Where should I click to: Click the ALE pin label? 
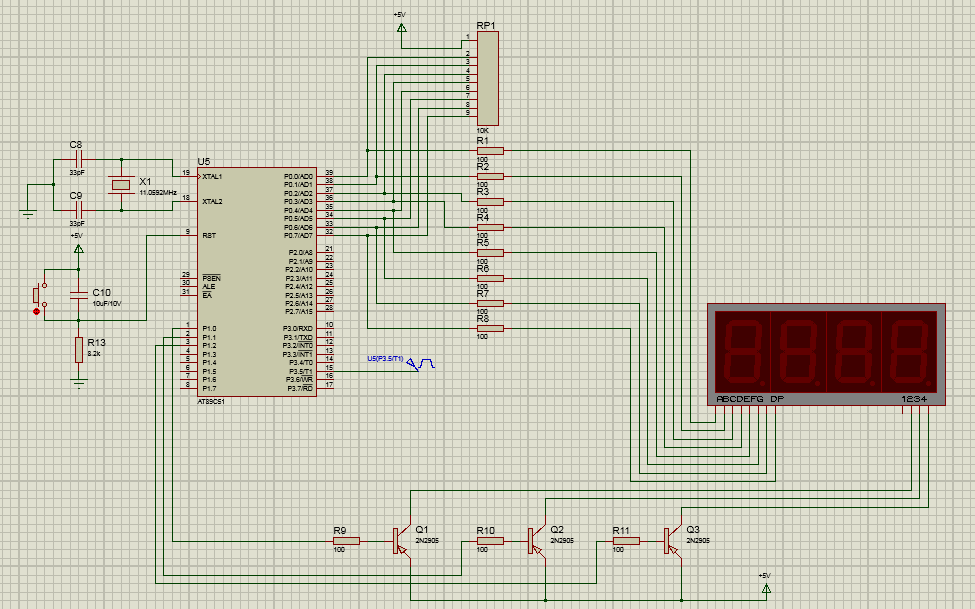click(208, 287)
